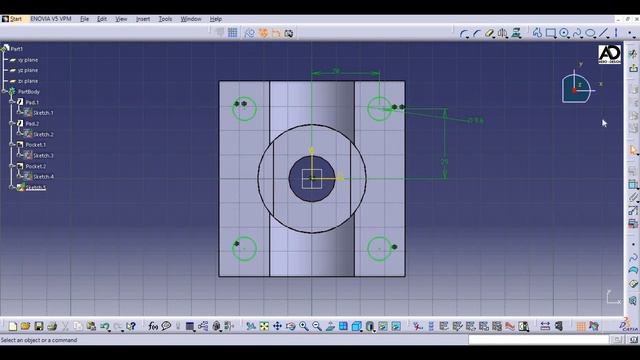
Task: Select Sketch.3 in the tree
Action: [43, 156]
